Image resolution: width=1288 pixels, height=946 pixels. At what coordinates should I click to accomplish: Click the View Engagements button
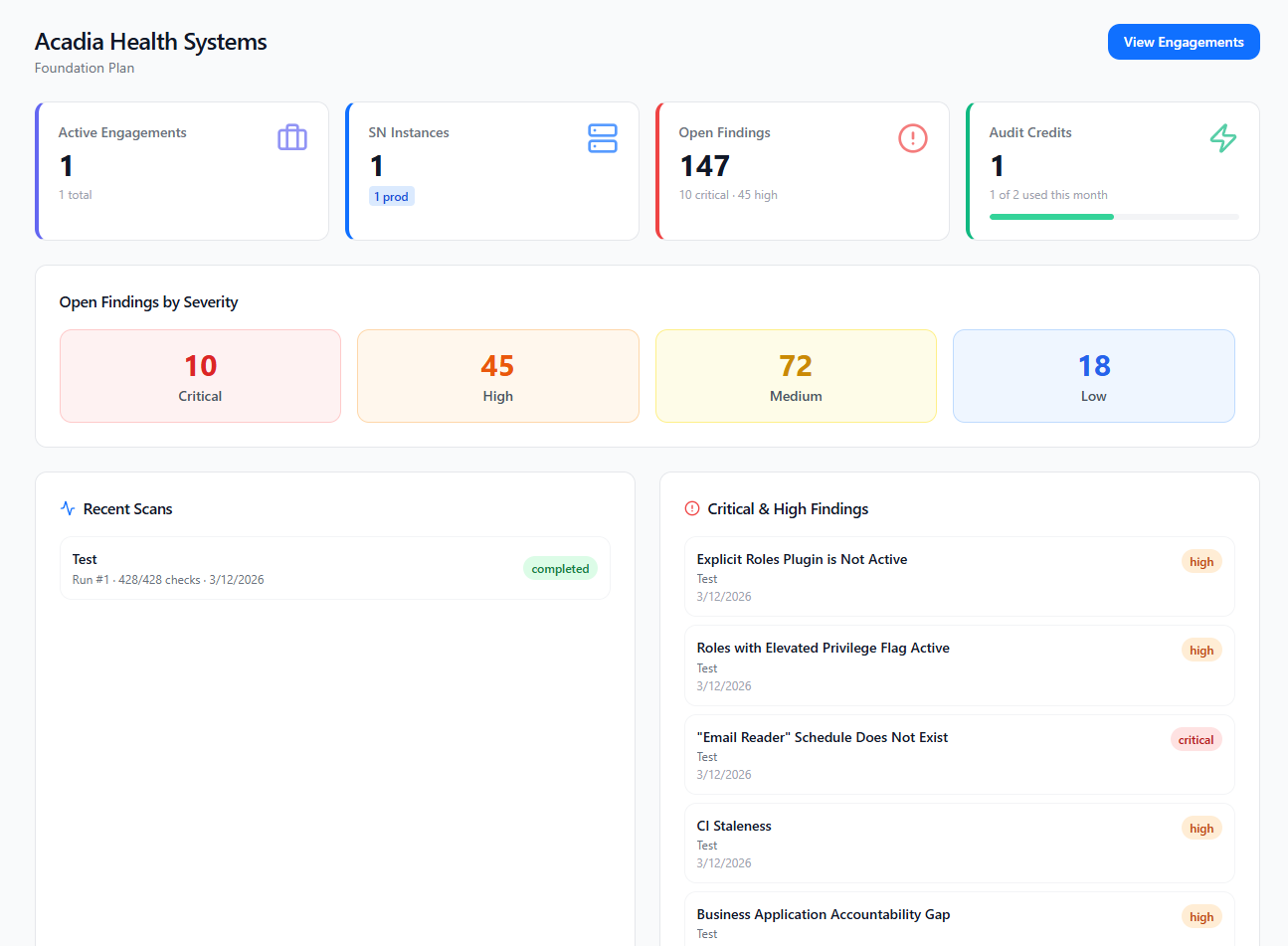[1183, 42]
